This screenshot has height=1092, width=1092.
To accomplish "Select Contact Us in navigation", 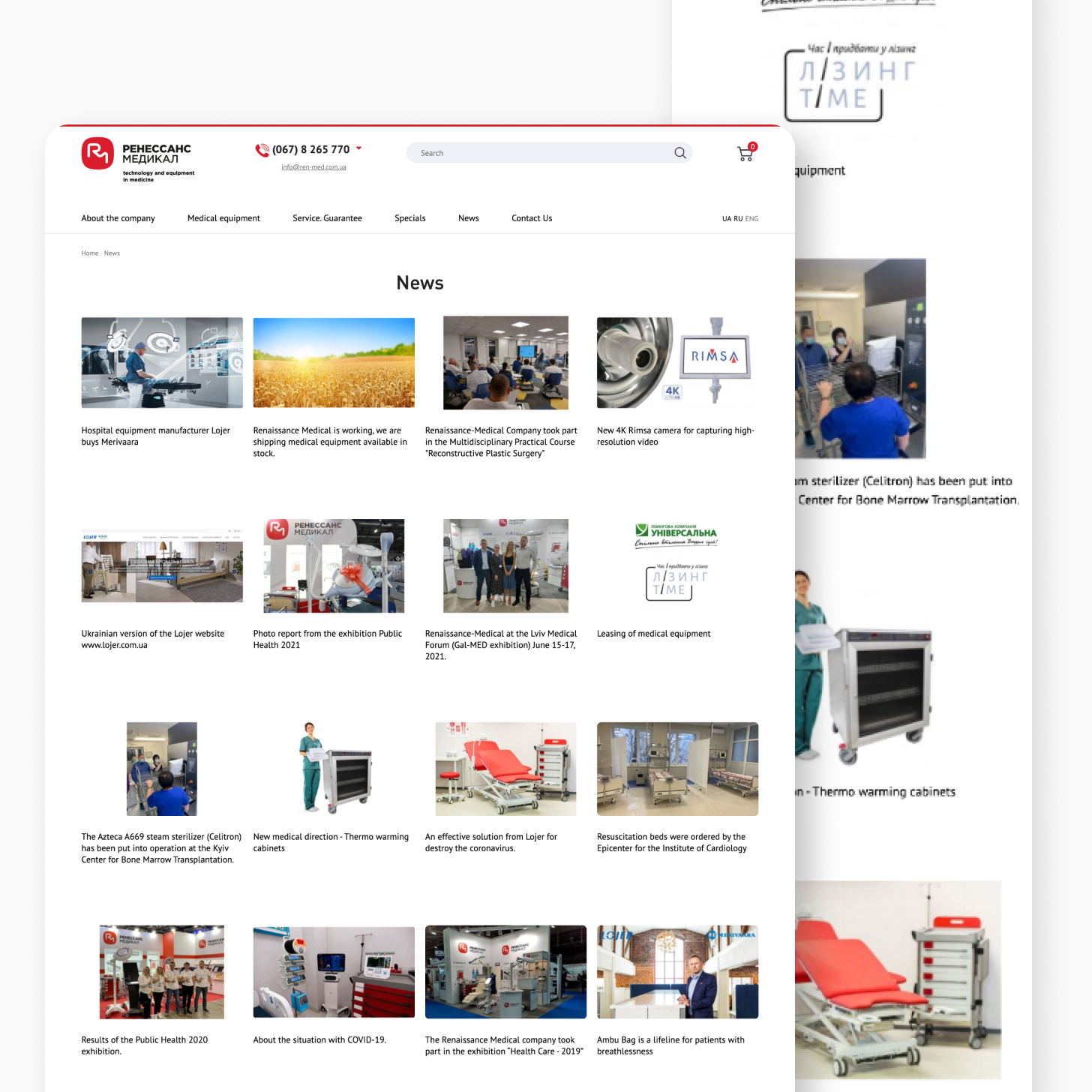I will (532, 218).
